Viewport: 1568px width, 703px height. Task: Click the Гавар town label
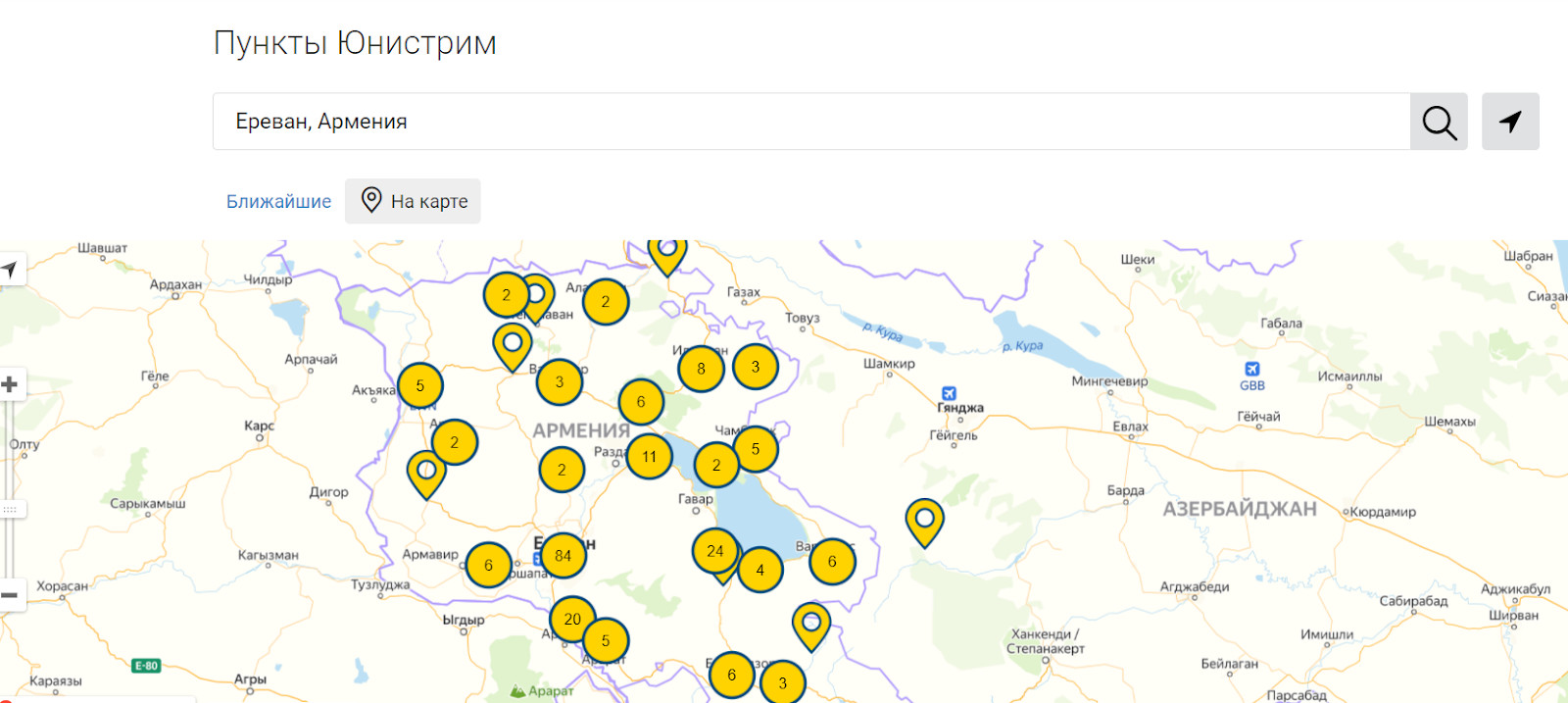[x=696, y=499]
